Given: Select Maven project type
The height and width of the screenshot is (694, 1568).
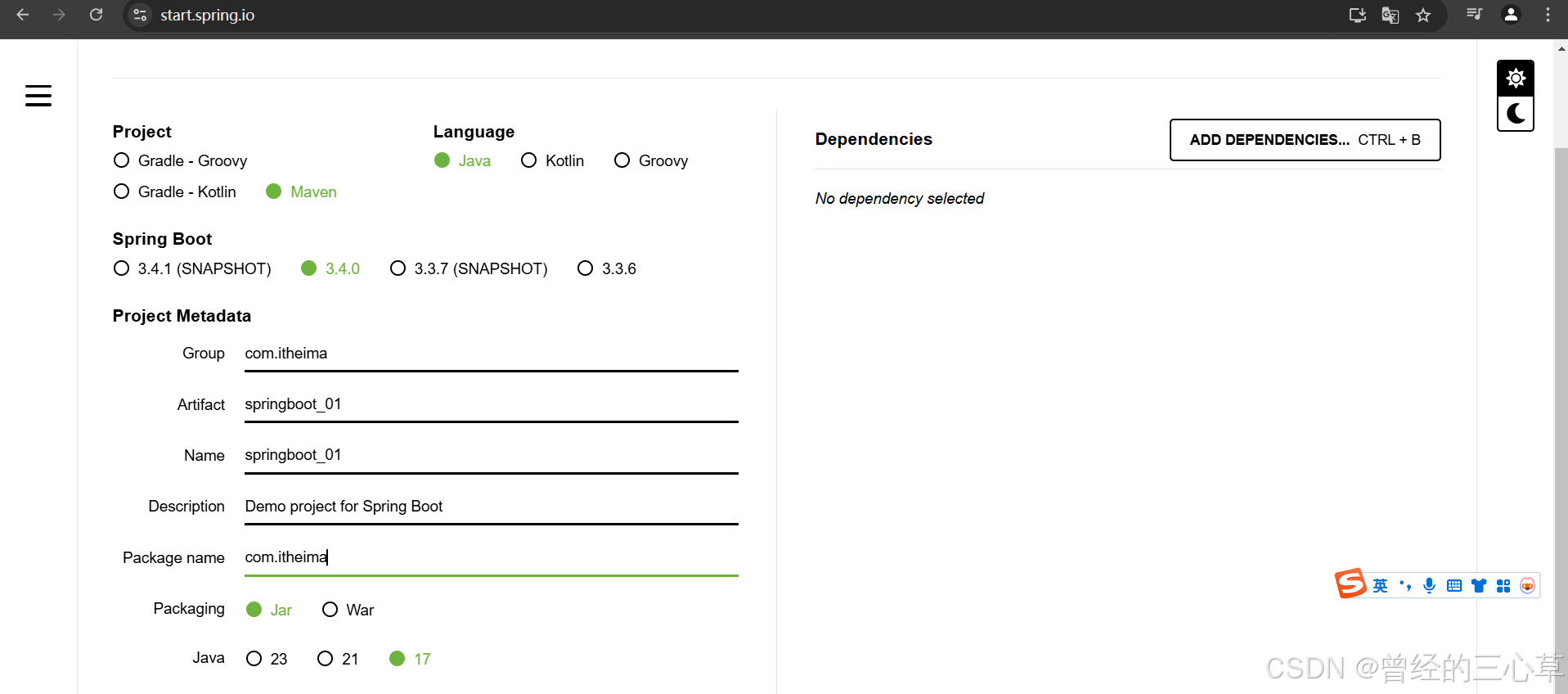Looking at the screenshot, I should (301, 192).
